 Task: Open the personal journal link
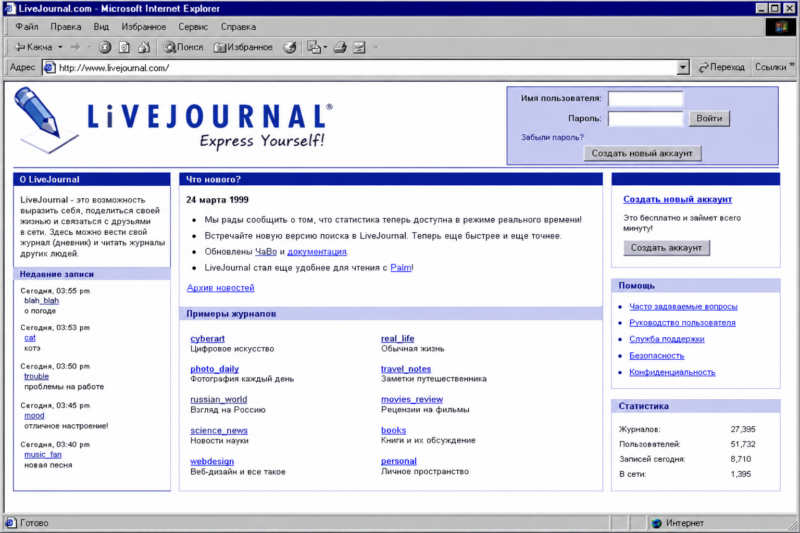[x=398, y=461]
